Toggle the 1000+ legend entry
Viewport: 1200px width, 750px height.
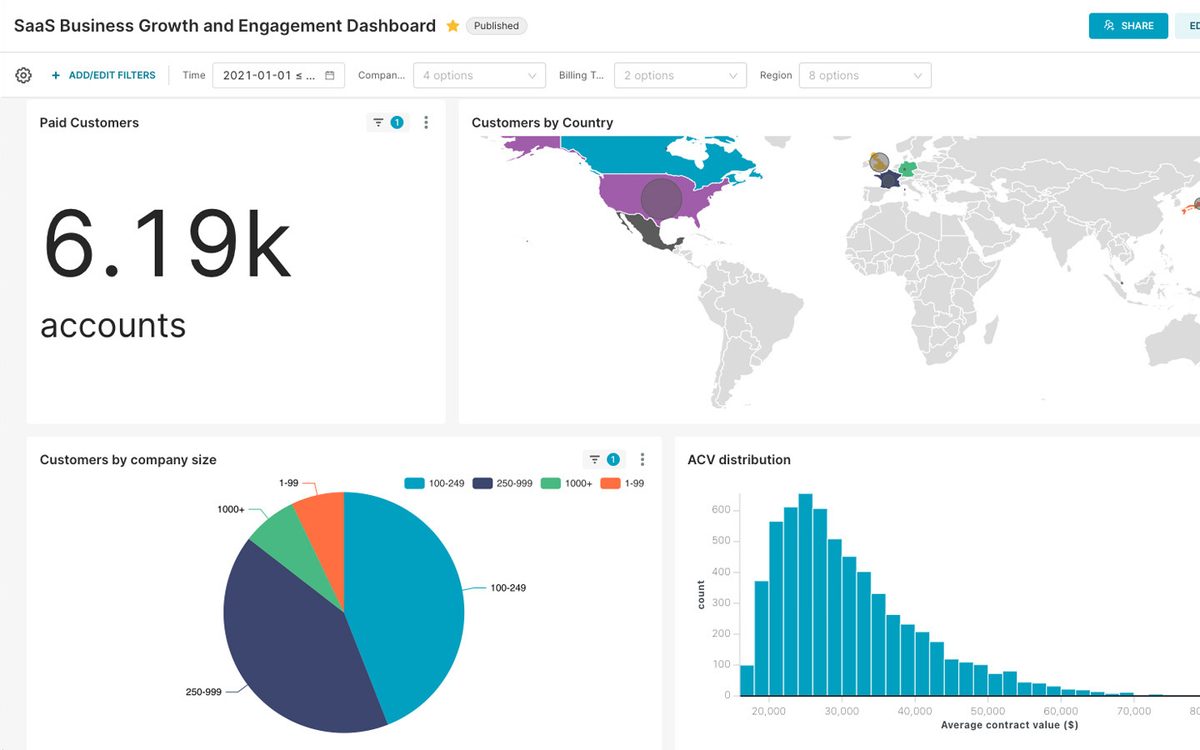pyautogui.click(x=566, y=483)
